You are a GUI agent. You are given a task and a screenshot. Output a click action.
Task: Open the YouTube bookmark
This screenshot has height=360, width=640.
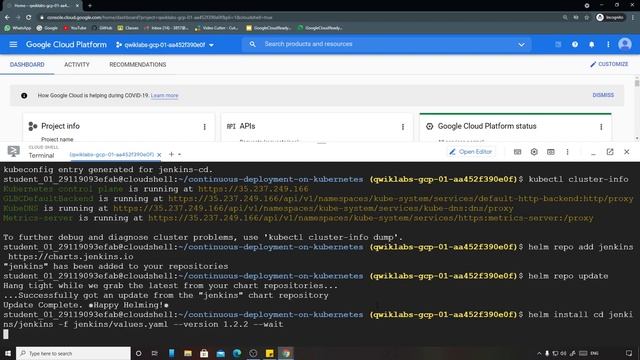click(75, 28)
